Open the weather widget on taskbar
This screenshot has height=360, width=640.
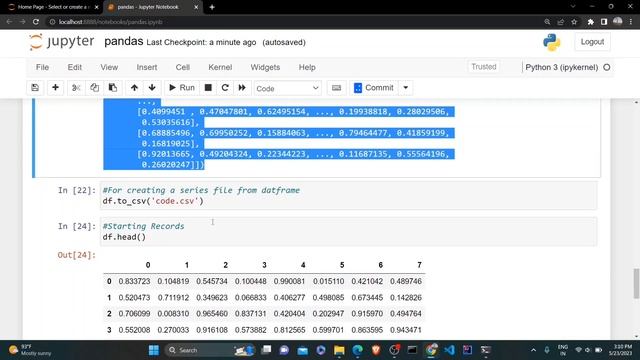[31, 350]
